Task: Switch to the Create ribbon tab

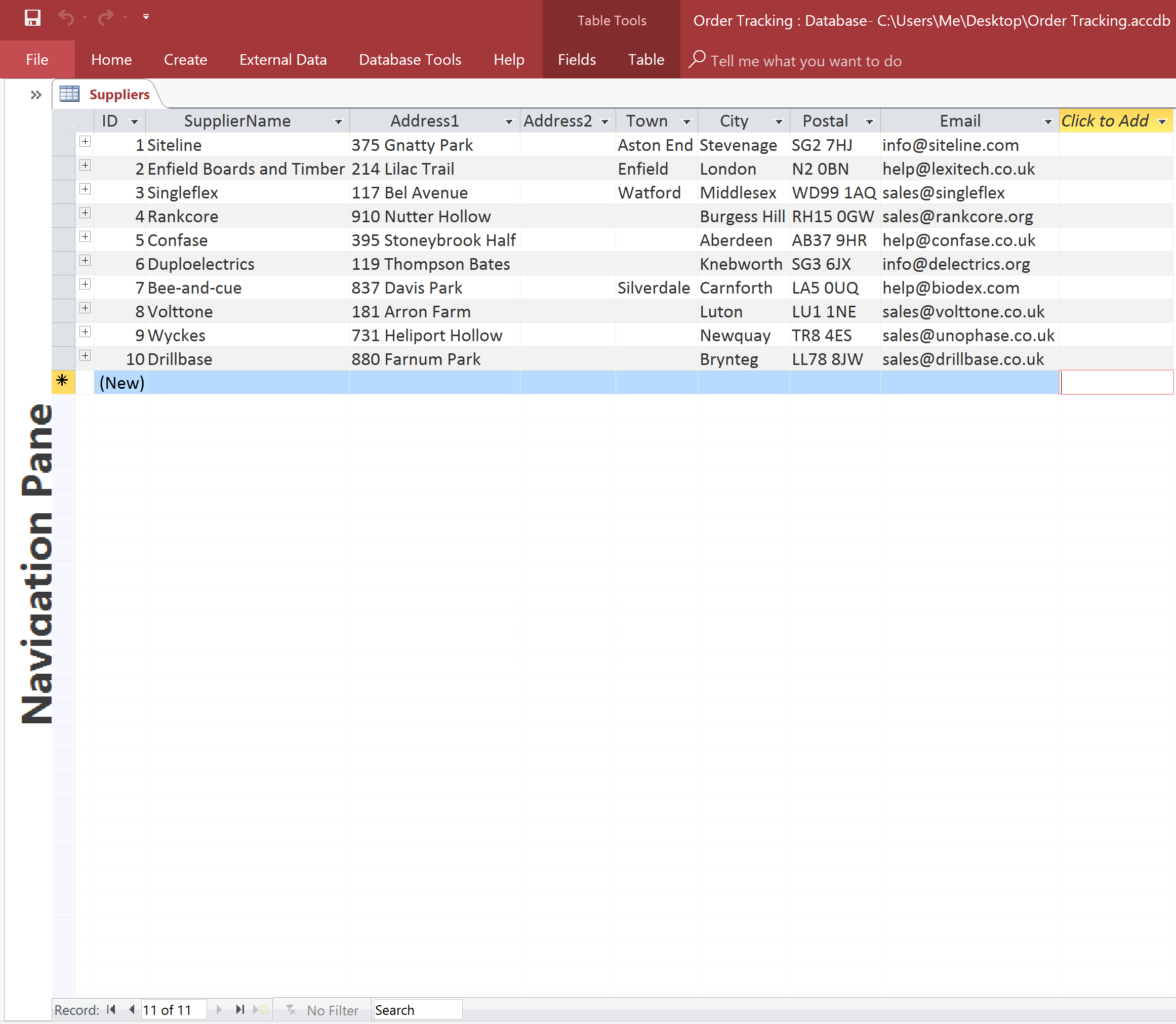Action: [x=185, y=59]
